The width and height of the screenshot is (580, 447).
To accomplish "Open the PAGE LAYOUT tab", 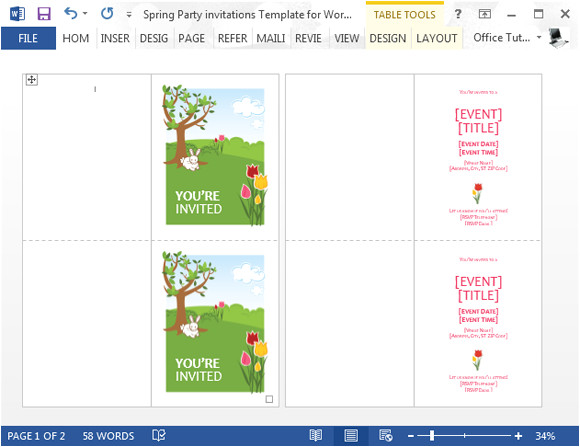I will click(x=192, y=38).
